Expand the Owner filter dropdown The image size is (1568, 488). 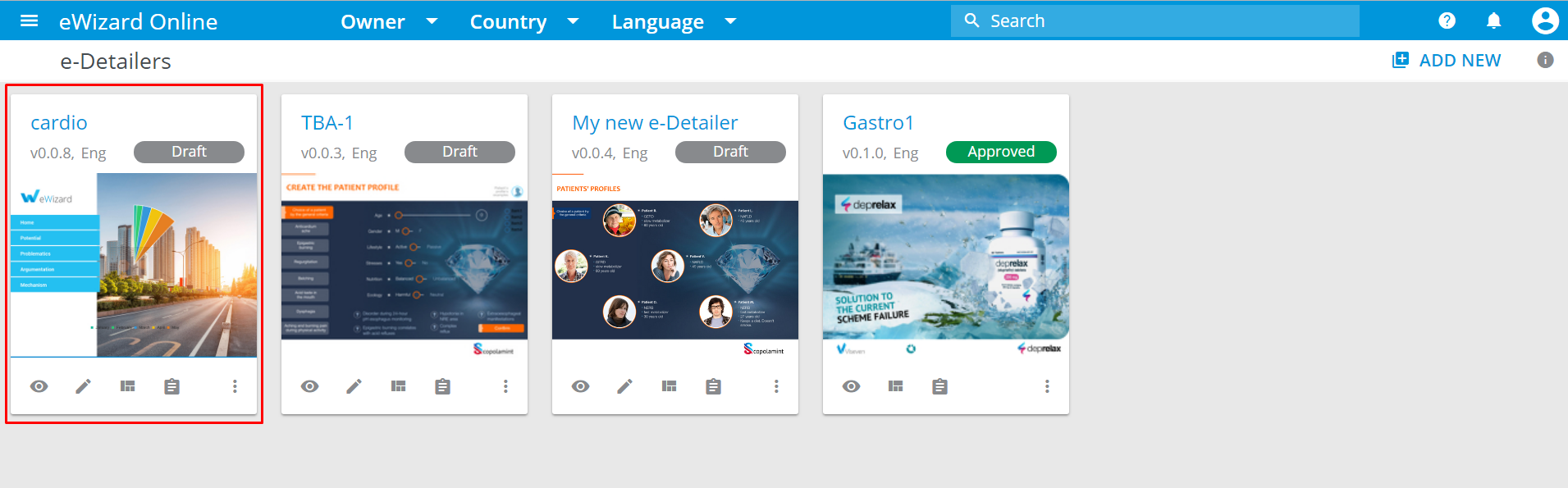[389, 22]
